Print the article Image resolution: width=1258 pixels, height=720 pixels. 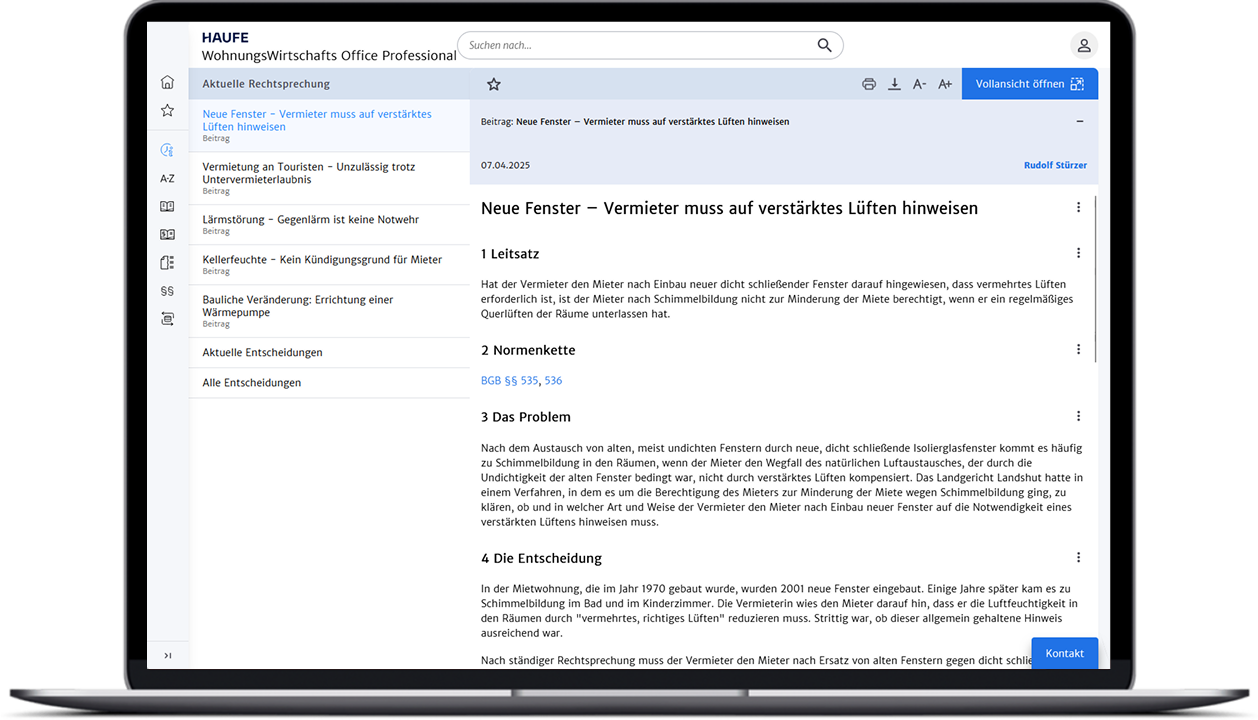click(869, 84)
